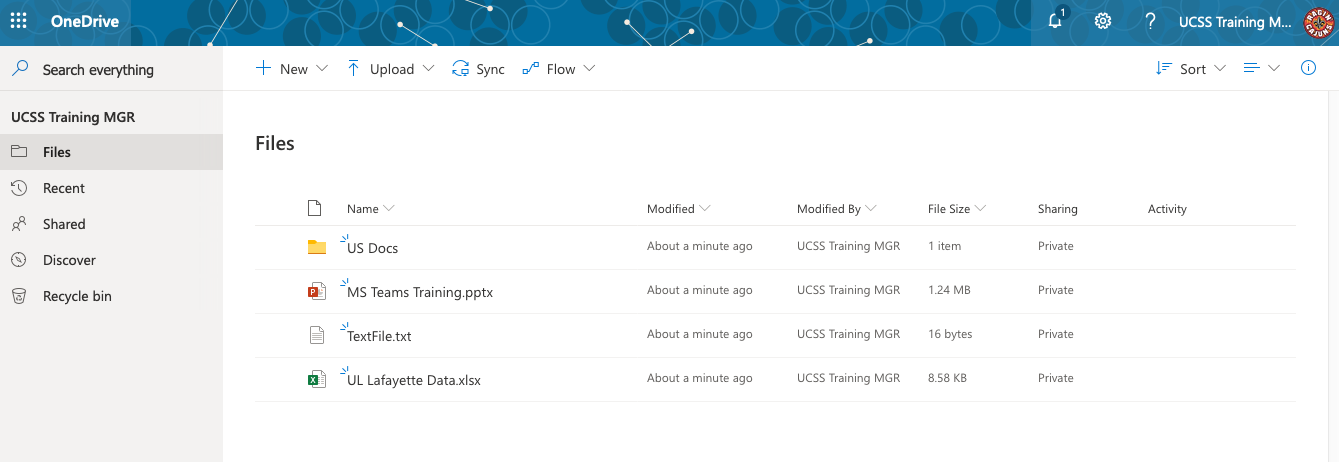Image resolution: width=1339 pixels, height=462 pixels.
Task: Open UL Lafayette Data.xlsx
Action: (414, 380)
